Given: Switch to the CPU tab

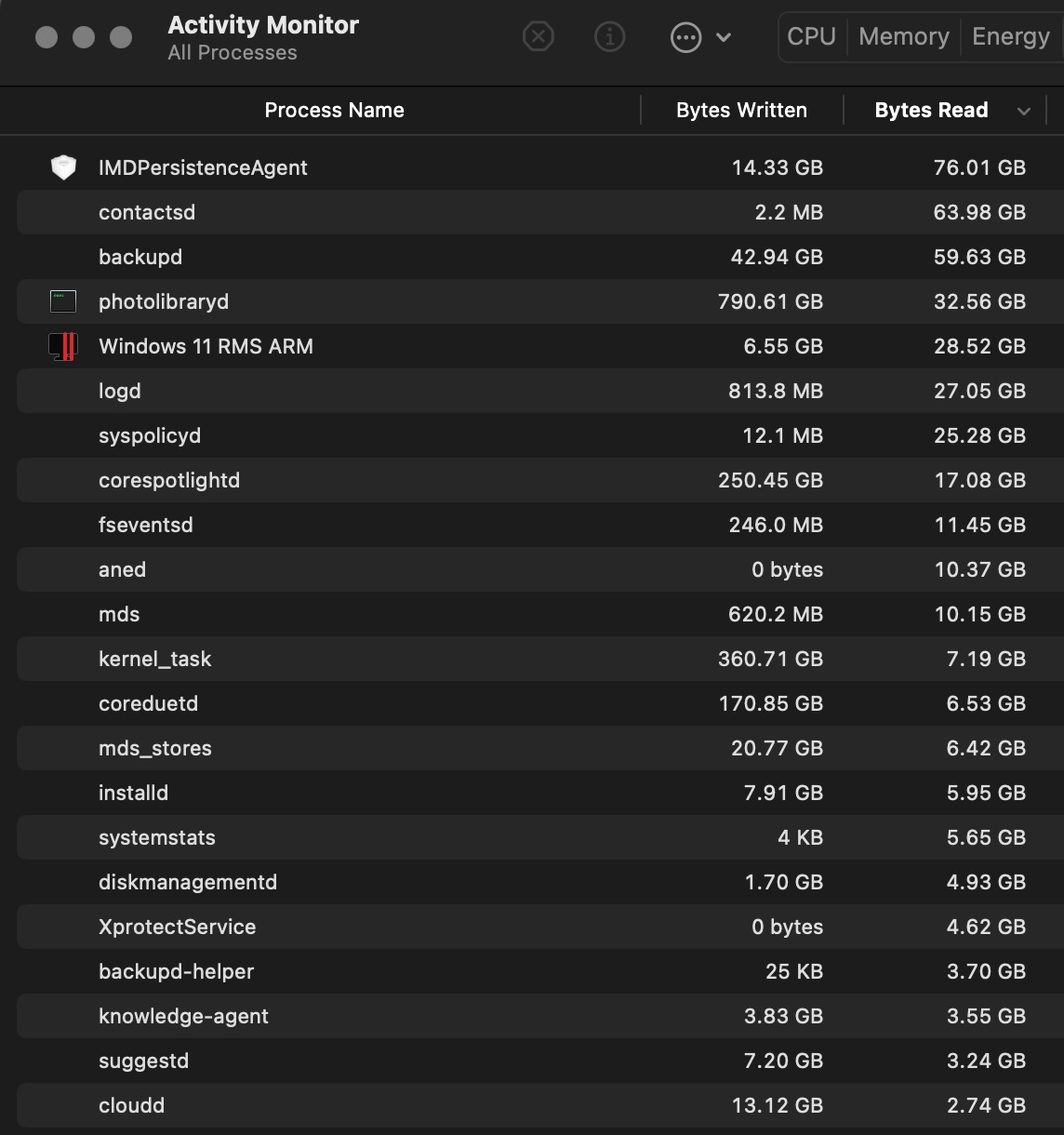Looking at the screenshot, I should click(x=811, y=36).
